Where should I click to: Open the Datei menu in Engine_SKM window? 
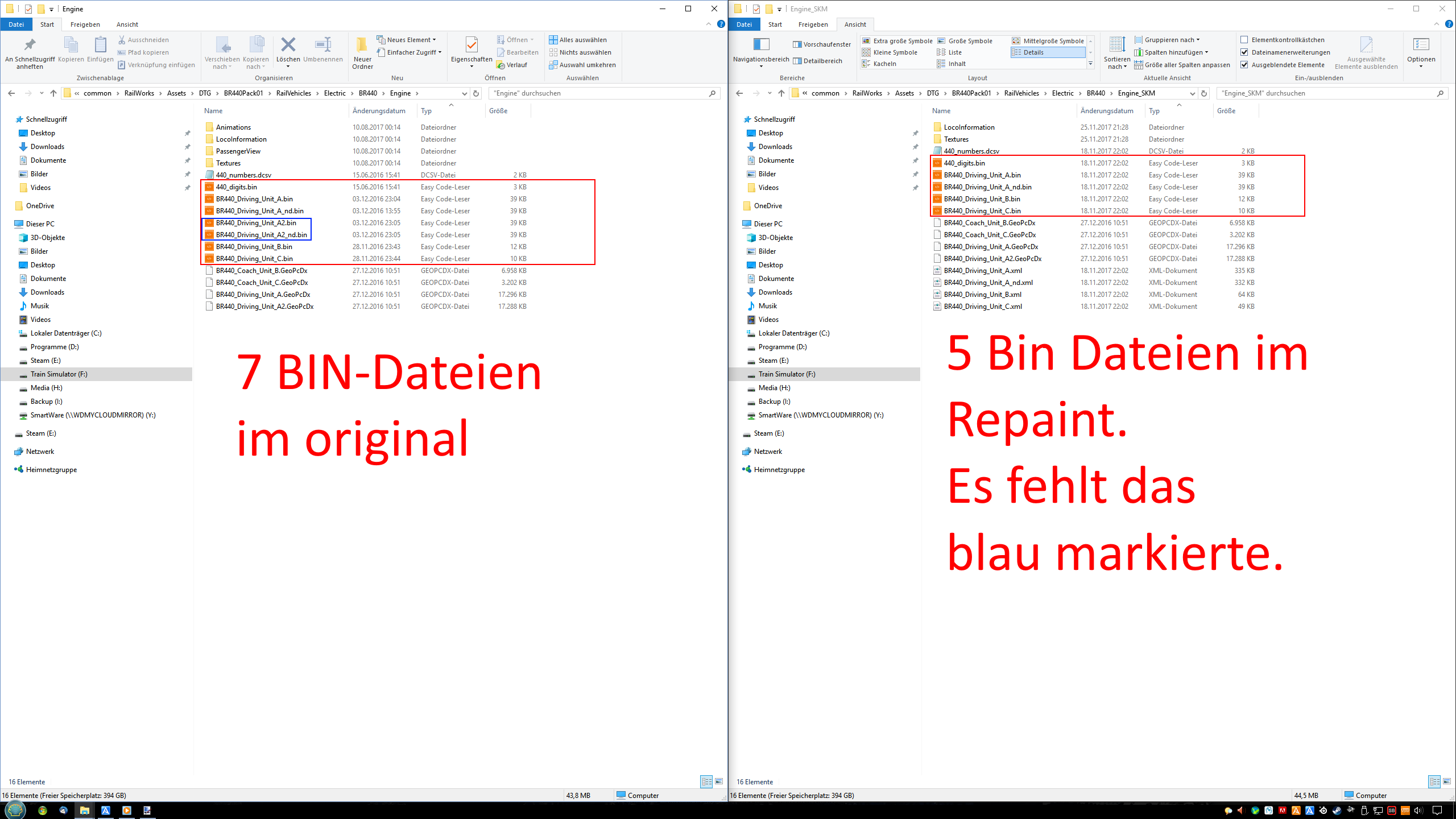pos(743,24)
